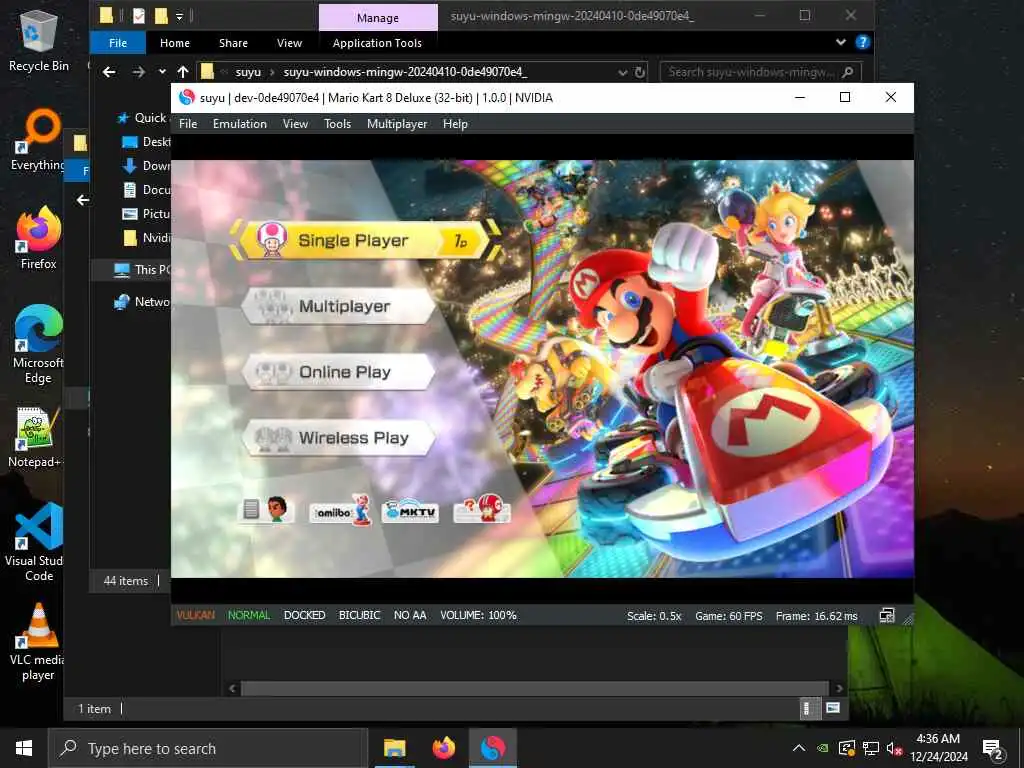1024x768 pixels.
Task: Expand the Explorer ribbon chevron
Action: [x=840, y=42]
